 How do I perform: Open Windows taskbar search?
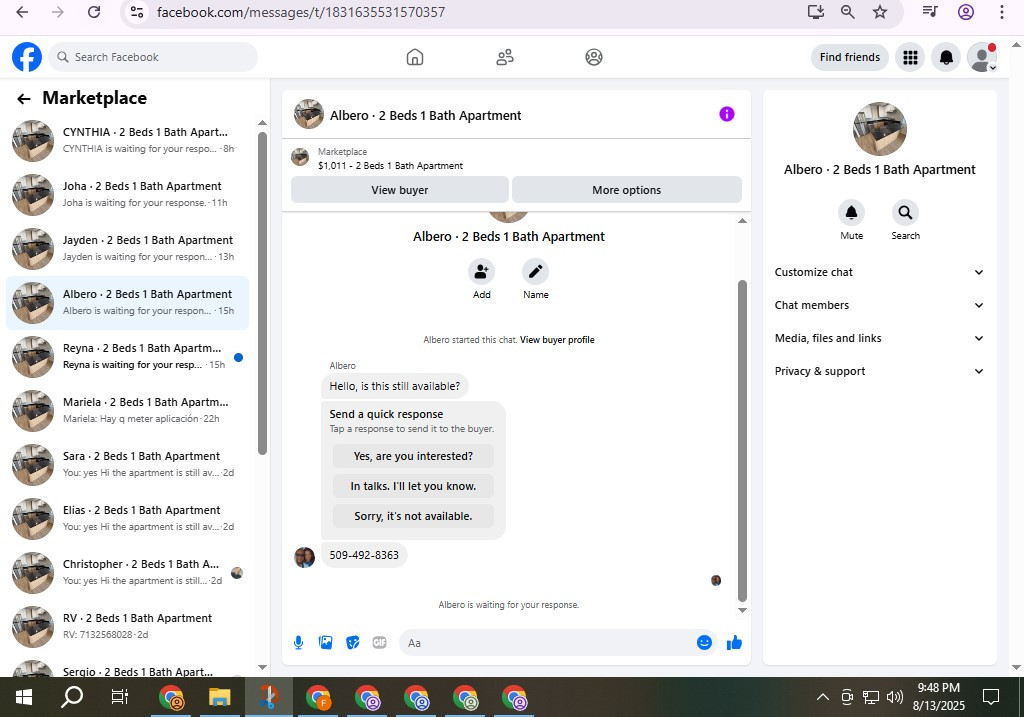coord(72,697)
